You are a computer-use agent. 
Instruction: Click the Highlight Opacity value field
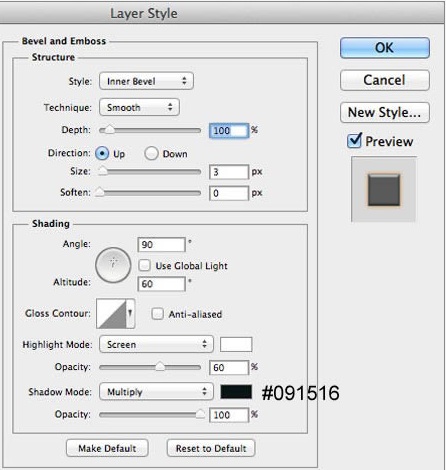pos(229,367)
